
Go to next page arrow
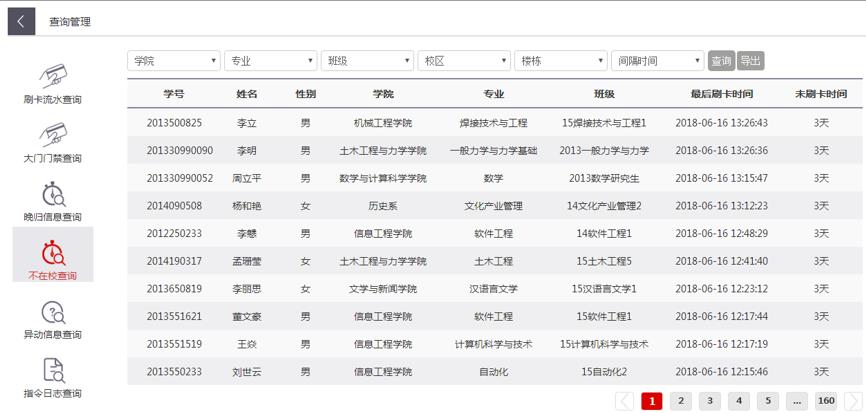click(852, 401)
